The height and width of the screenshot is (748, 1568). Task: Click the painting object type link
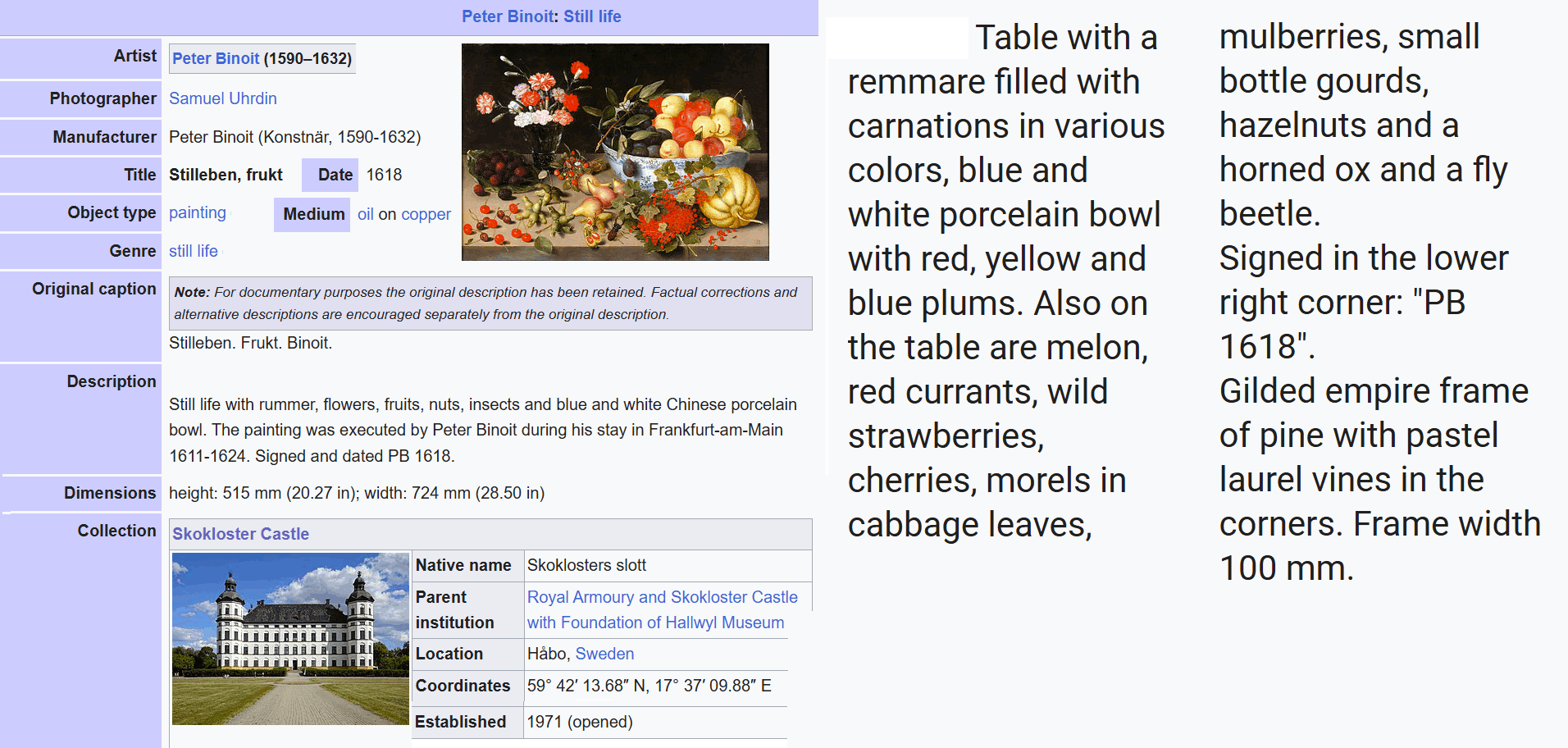198,212
